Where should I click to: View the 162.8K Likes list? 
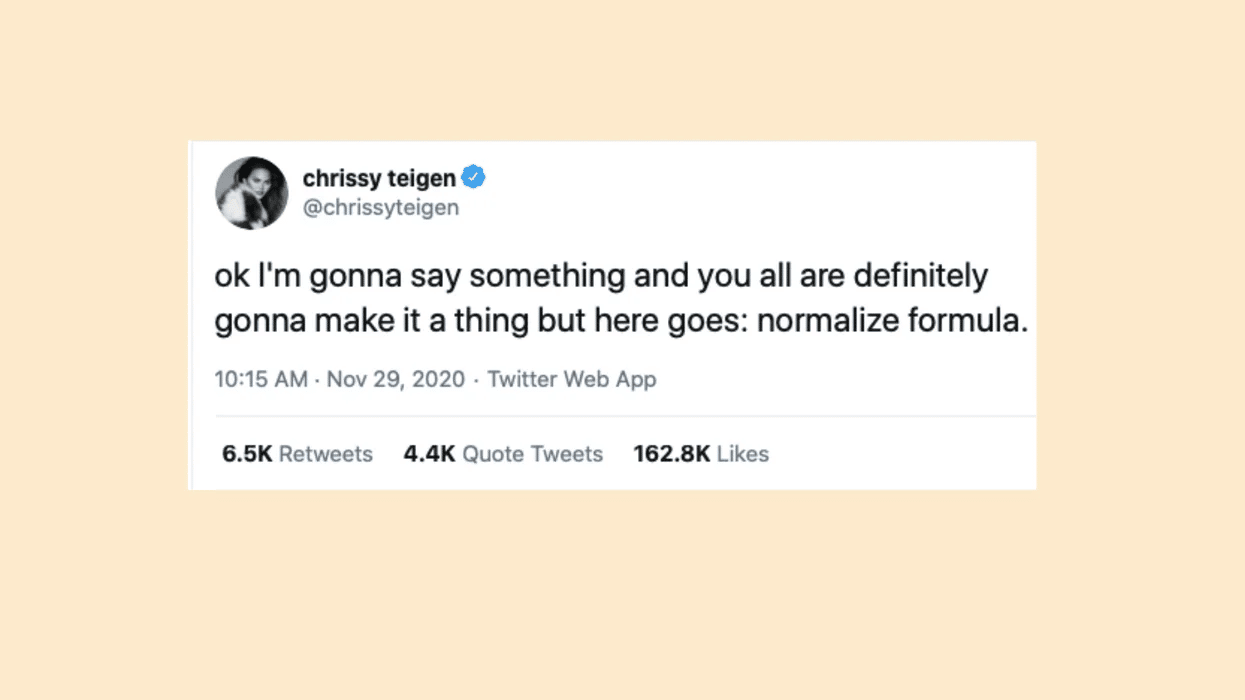point(700,454)
